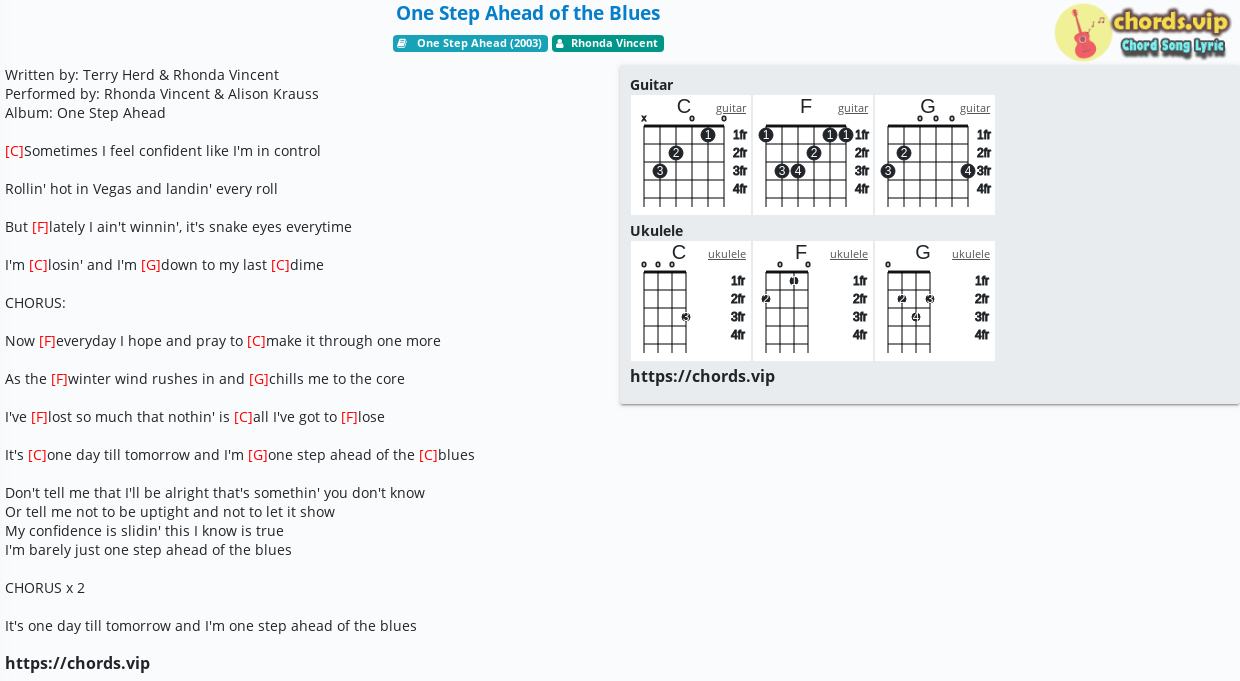Open the ukulele link above the F chord

click(849, 254)
